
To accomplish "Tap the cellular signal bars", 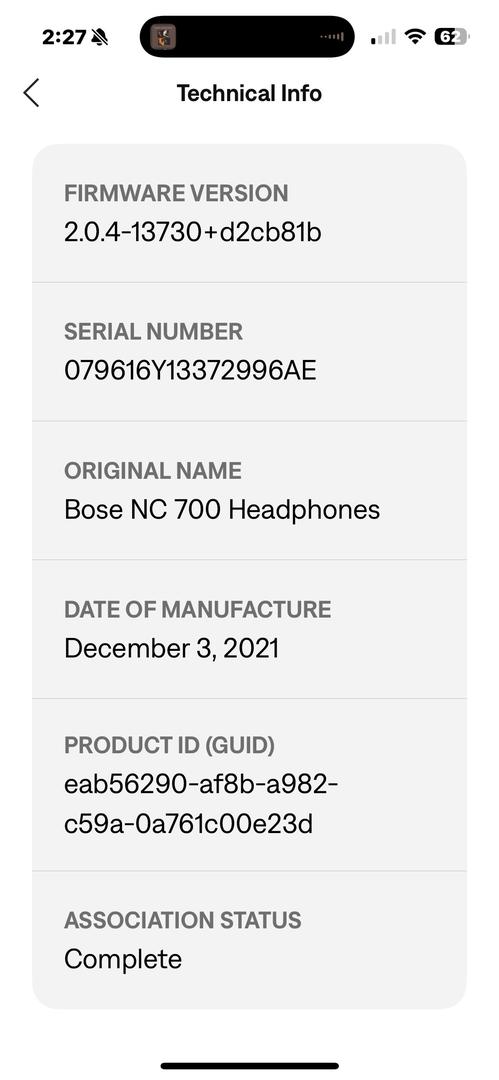I will point(383,37).
